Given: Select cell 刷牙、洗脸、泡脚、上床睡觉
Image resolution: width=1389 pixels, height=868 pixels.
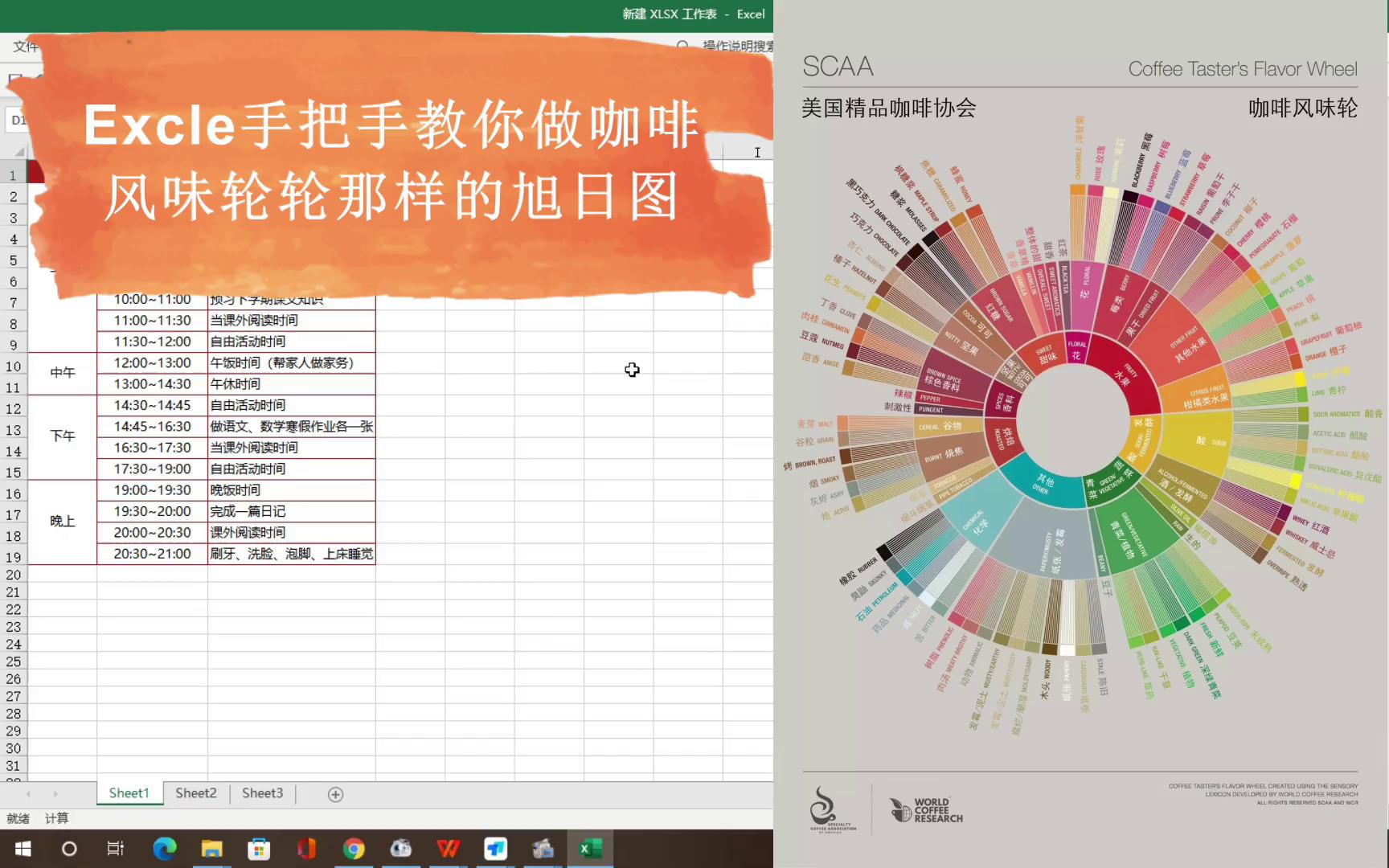Looking at the screenshot, I should 292,554.
